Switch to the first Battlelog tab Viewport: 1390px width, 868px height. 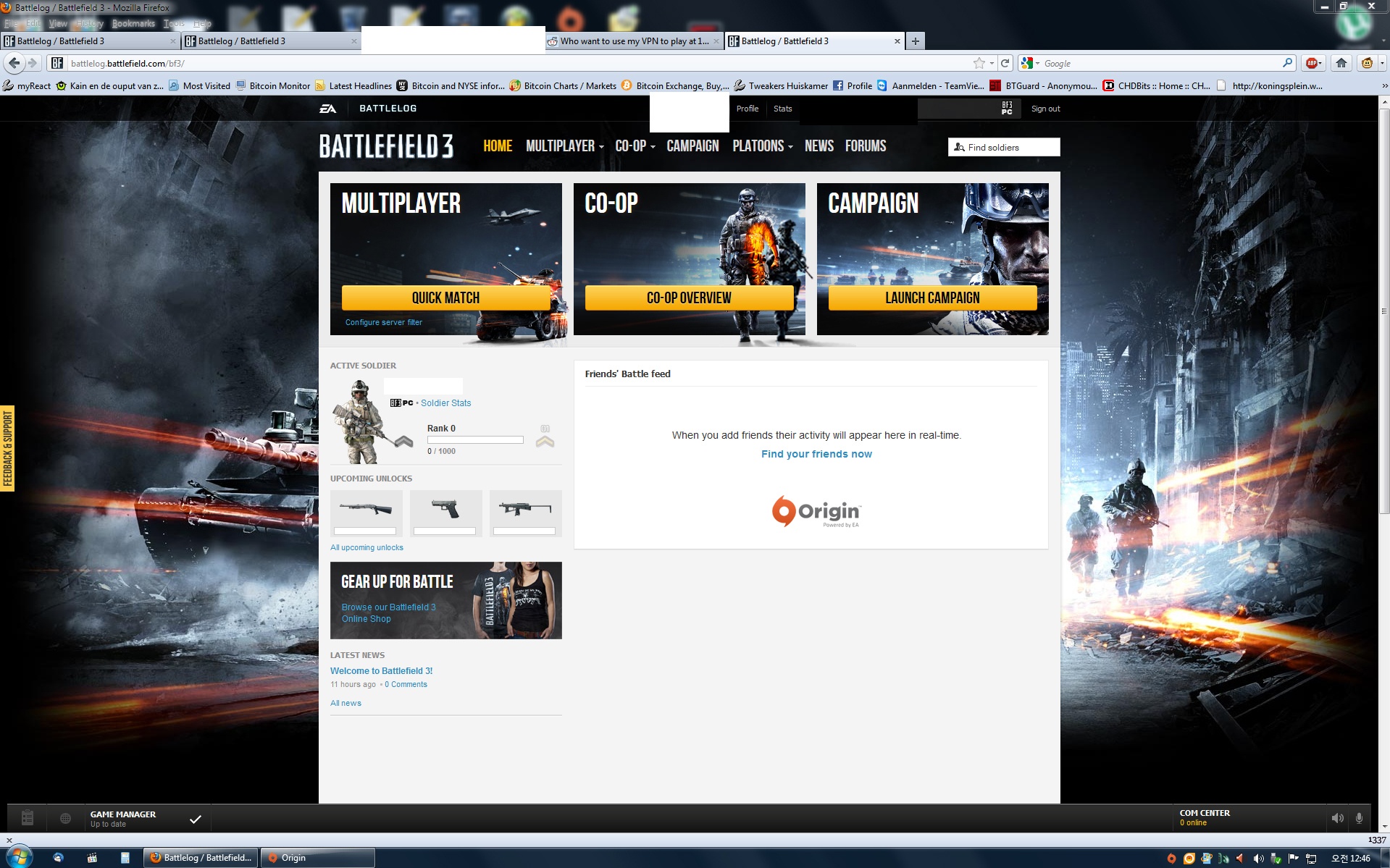90,41
